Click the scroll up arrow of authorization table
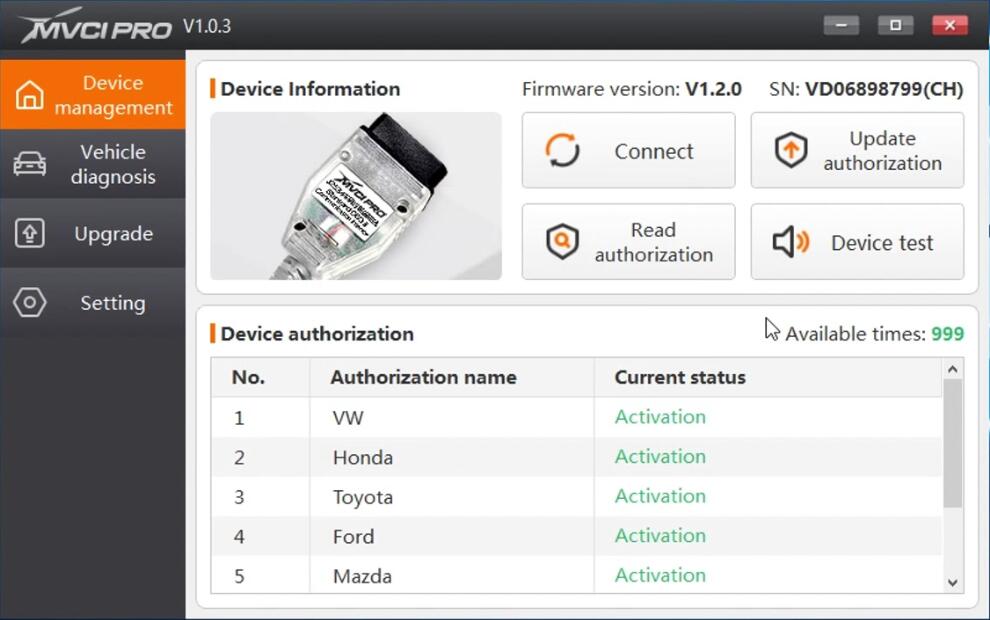This screenshot has height=620, width=990. (953, 369)
